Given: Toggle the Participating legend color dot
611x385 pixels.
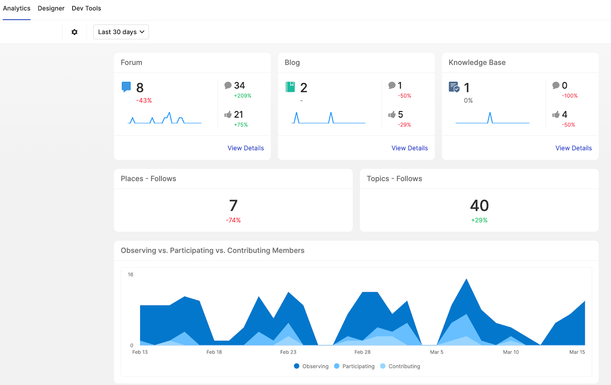Looking at the screenshot, I should (x=337, y=366).
